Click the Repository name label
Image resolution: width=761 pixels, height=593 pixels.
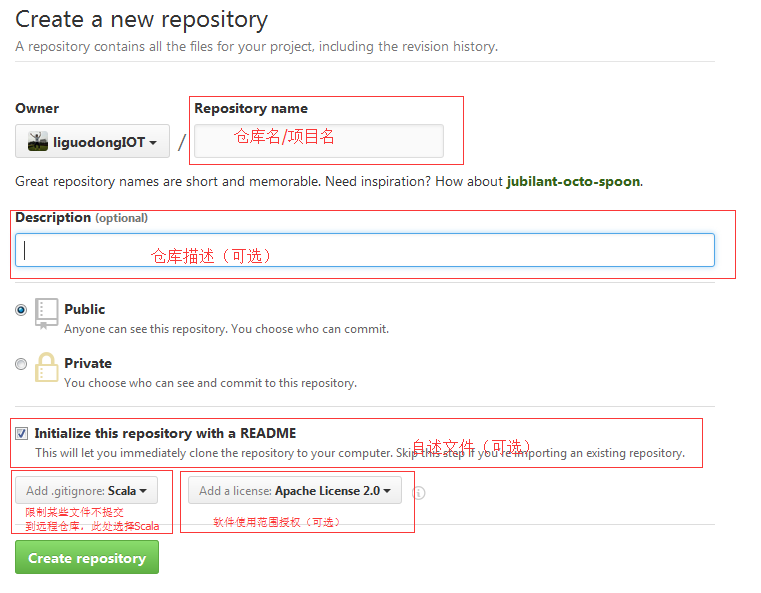coord(251,108)
